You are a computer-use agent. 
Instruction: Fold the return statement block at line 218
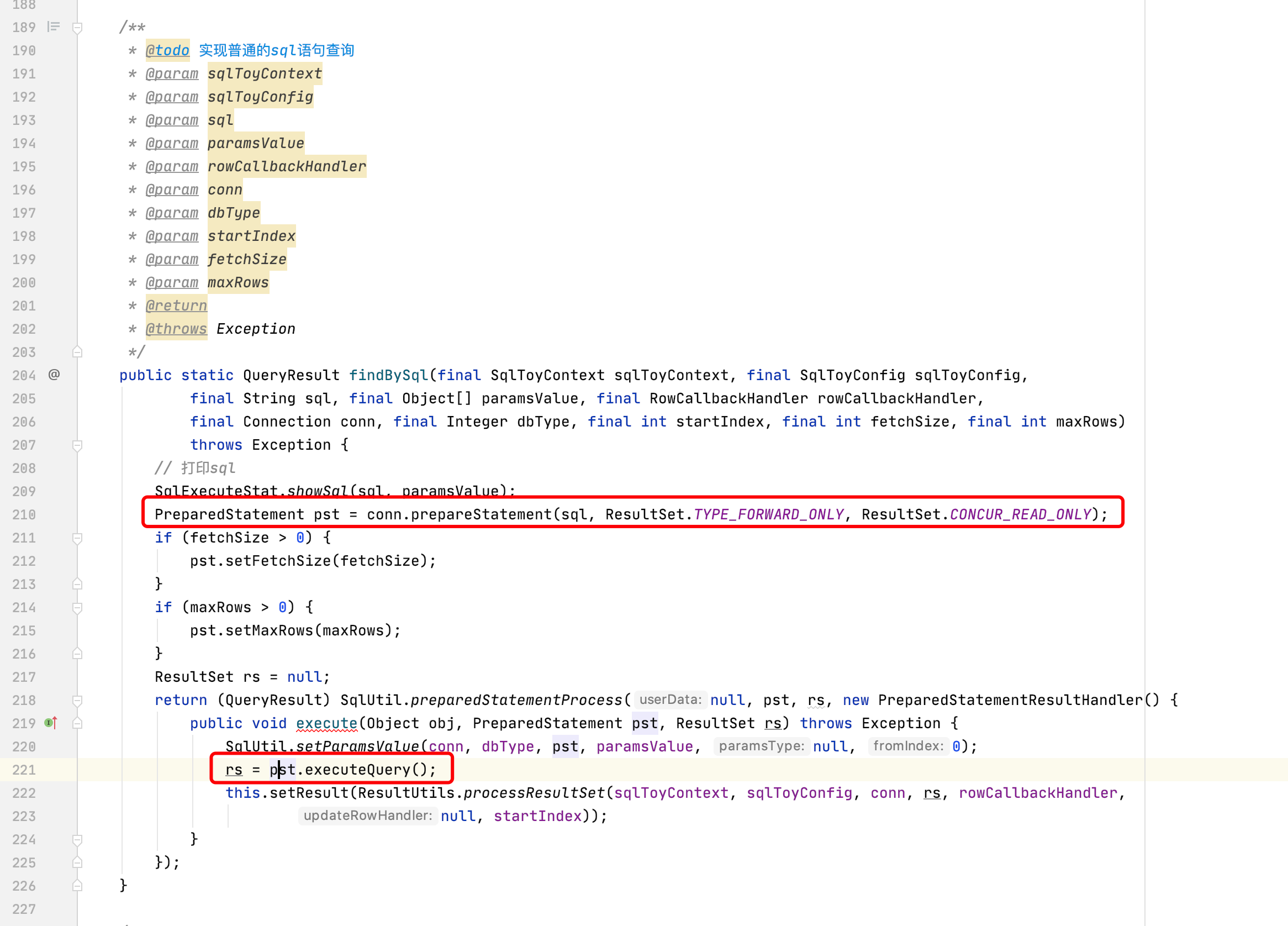78,700
